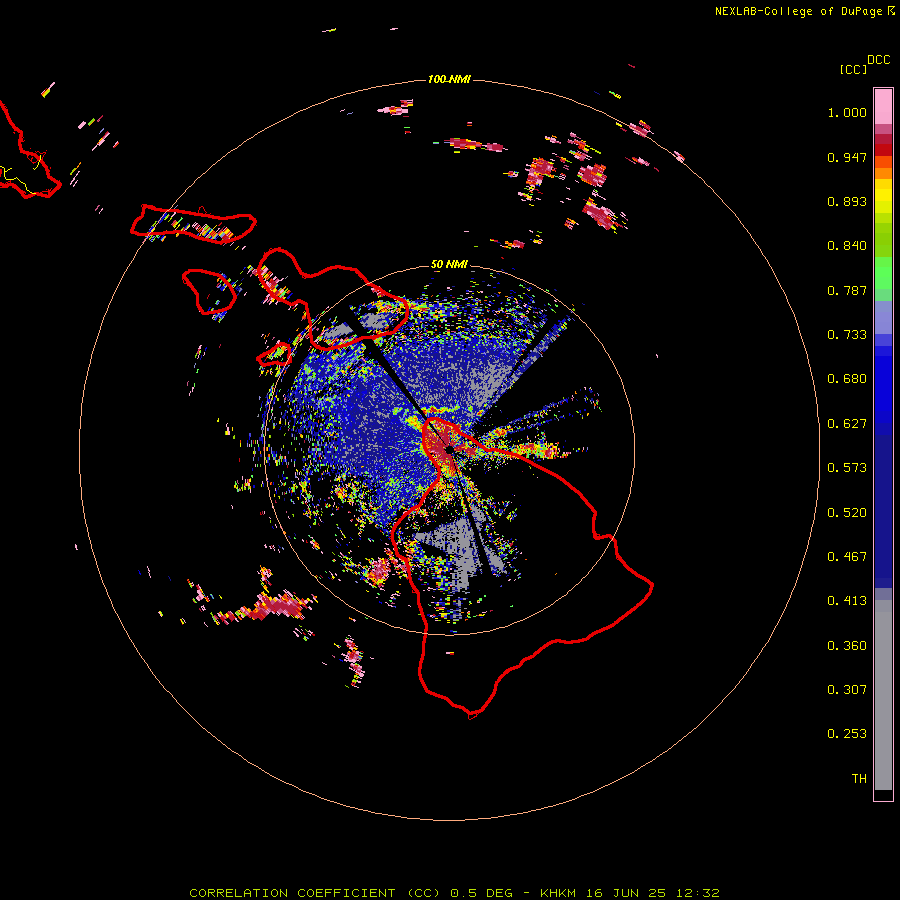This screenshot has height=900, width=900.
Task: Click the 0.680 color scale value
Action: click(x=847, y=379)
